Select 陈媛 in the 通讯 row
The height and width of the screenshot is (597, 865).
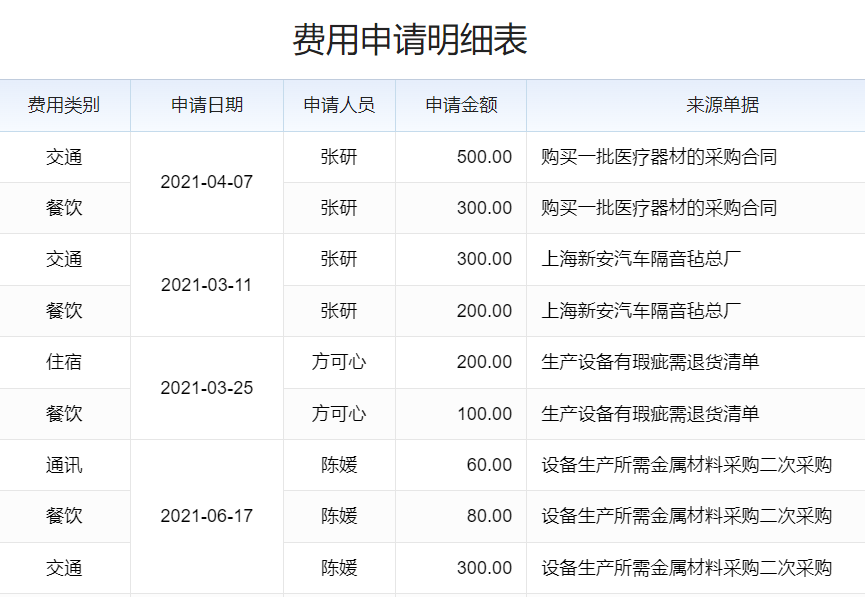click(339, 465)
